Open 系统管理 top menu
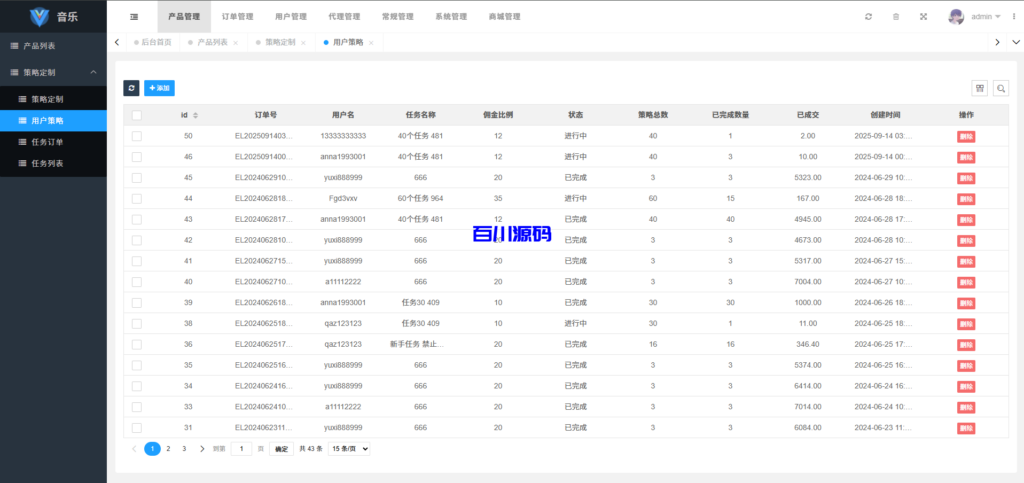Image resolution: width=1024 pixels, height=483 pixels. click(451, 17)
